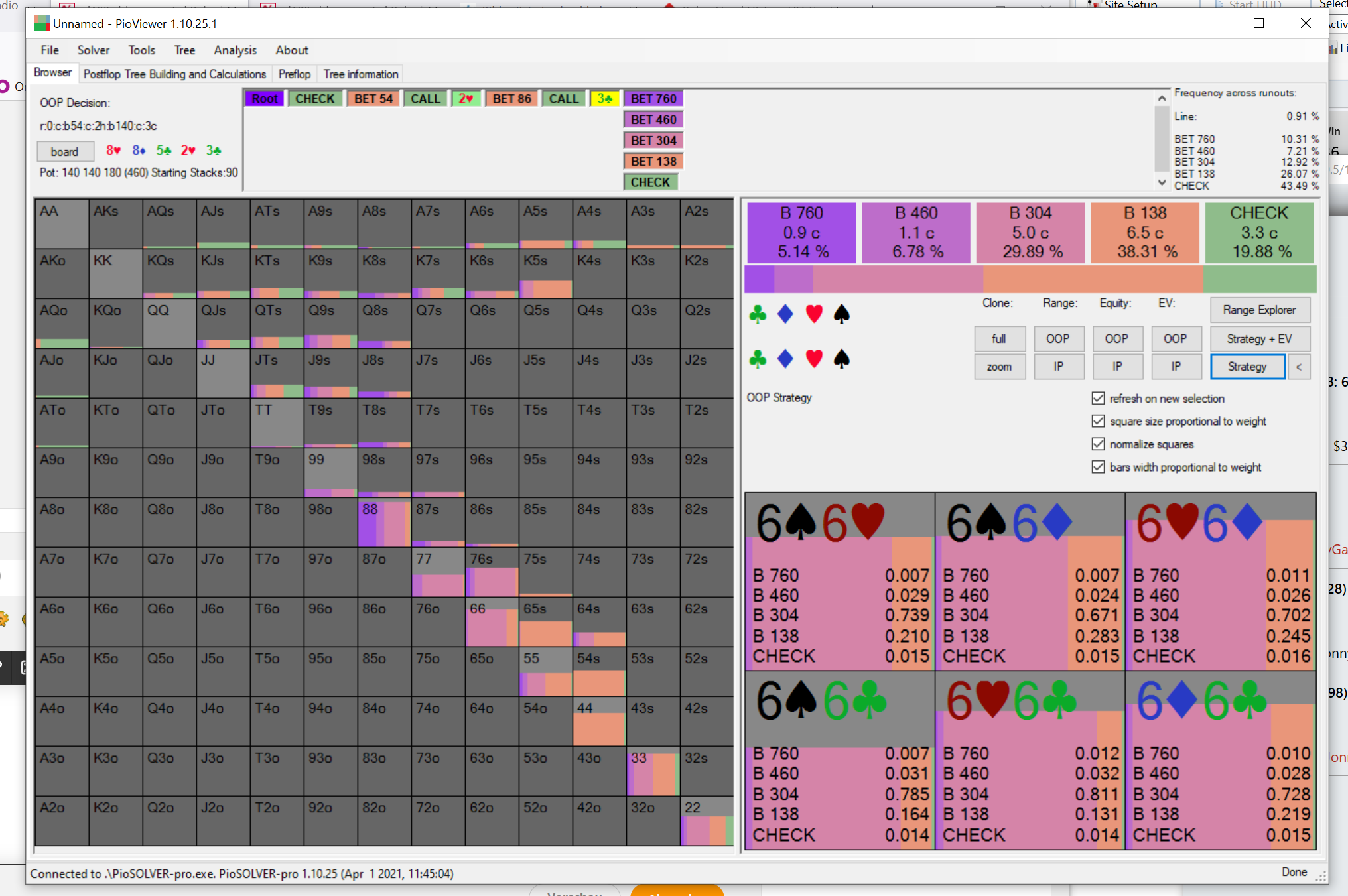Choose the CHECK action under BET 138

pyautogui.click(x=650, y=182)
